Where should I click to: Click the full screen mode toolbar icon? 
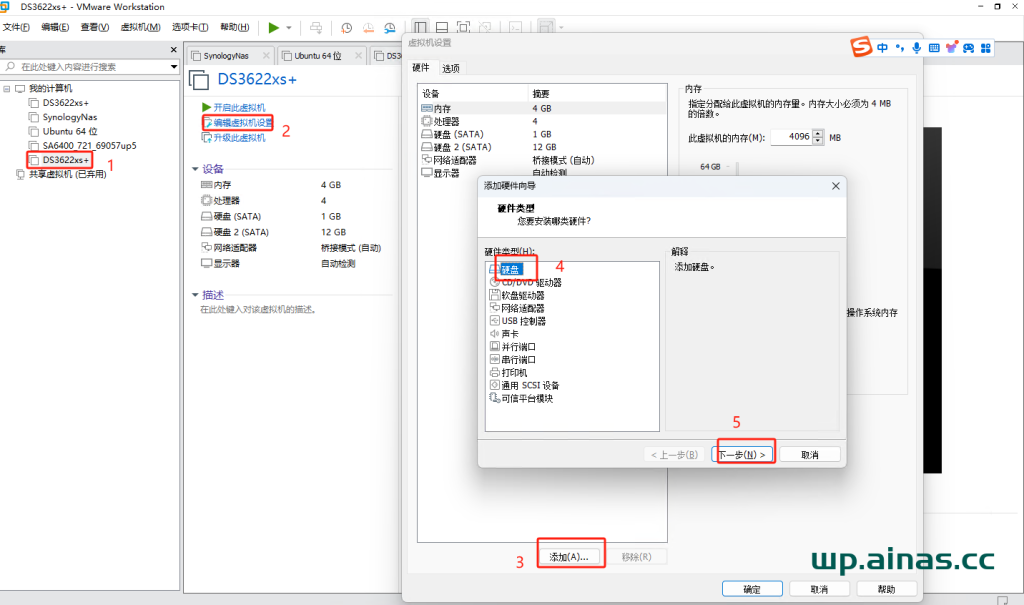pyautogui.click(x=464, y=27)
